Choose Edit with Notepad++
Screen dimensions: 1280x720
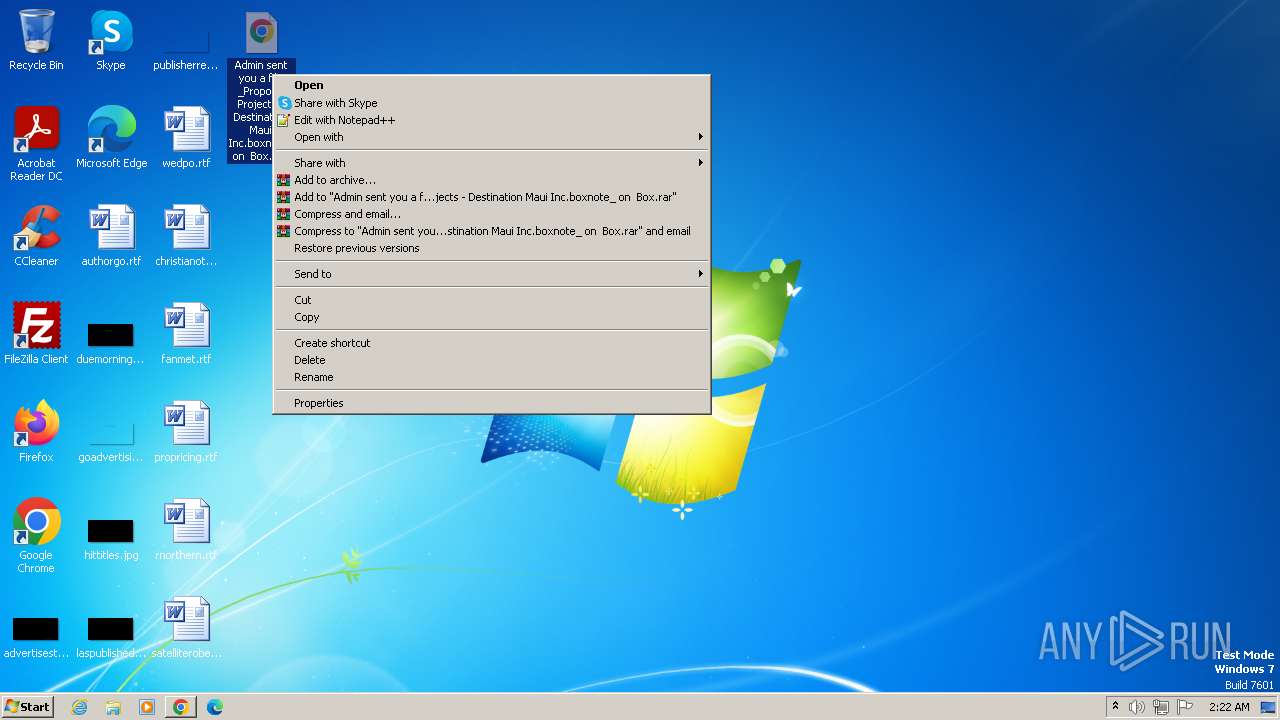pos(492,120)
